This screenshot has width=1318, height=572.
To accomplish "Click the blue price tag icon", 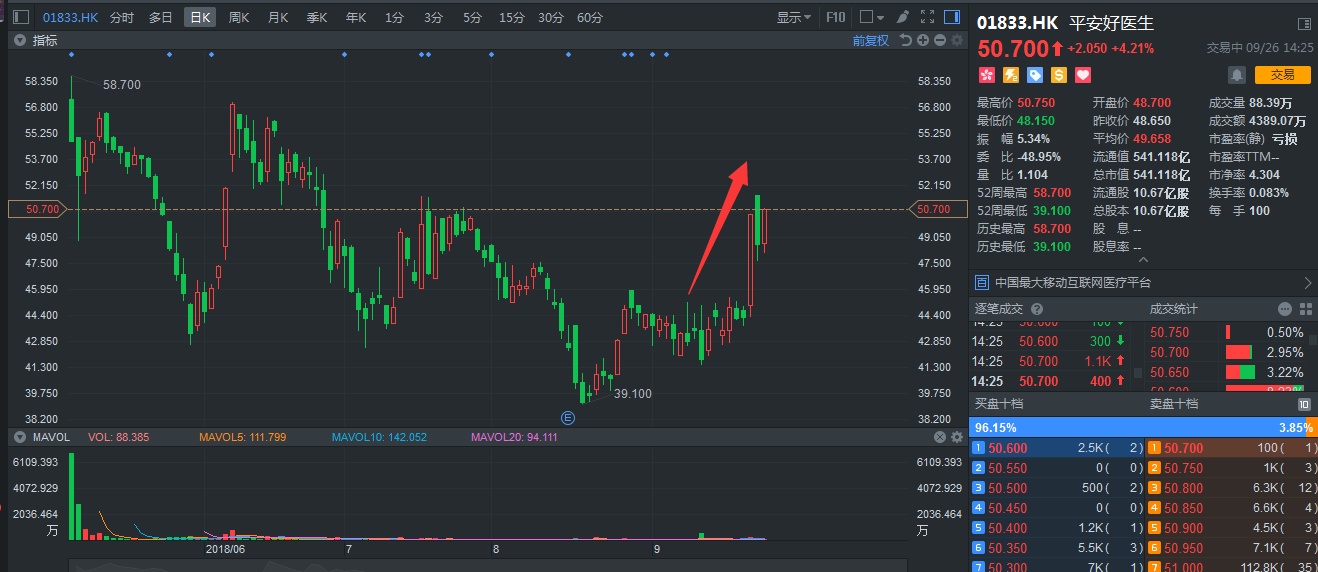I will [1035, 75].
